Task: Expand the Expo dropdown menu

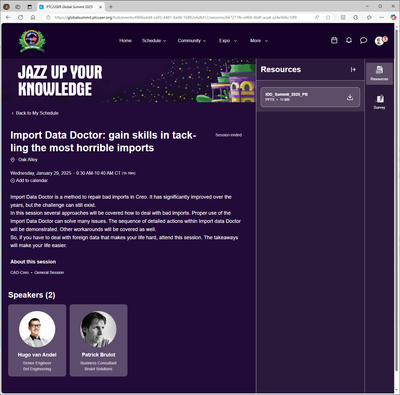Action: 228,41
